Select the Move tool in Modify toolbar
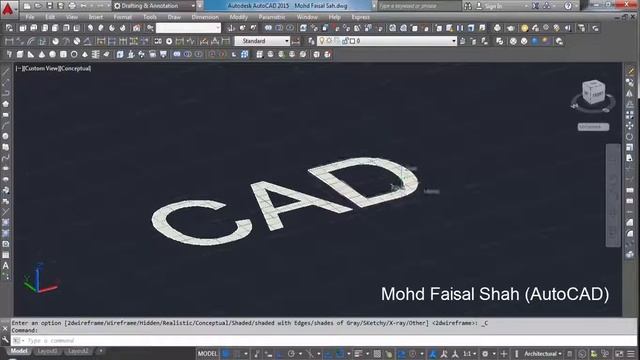The image size is (640, 360). tap(629, 126)
